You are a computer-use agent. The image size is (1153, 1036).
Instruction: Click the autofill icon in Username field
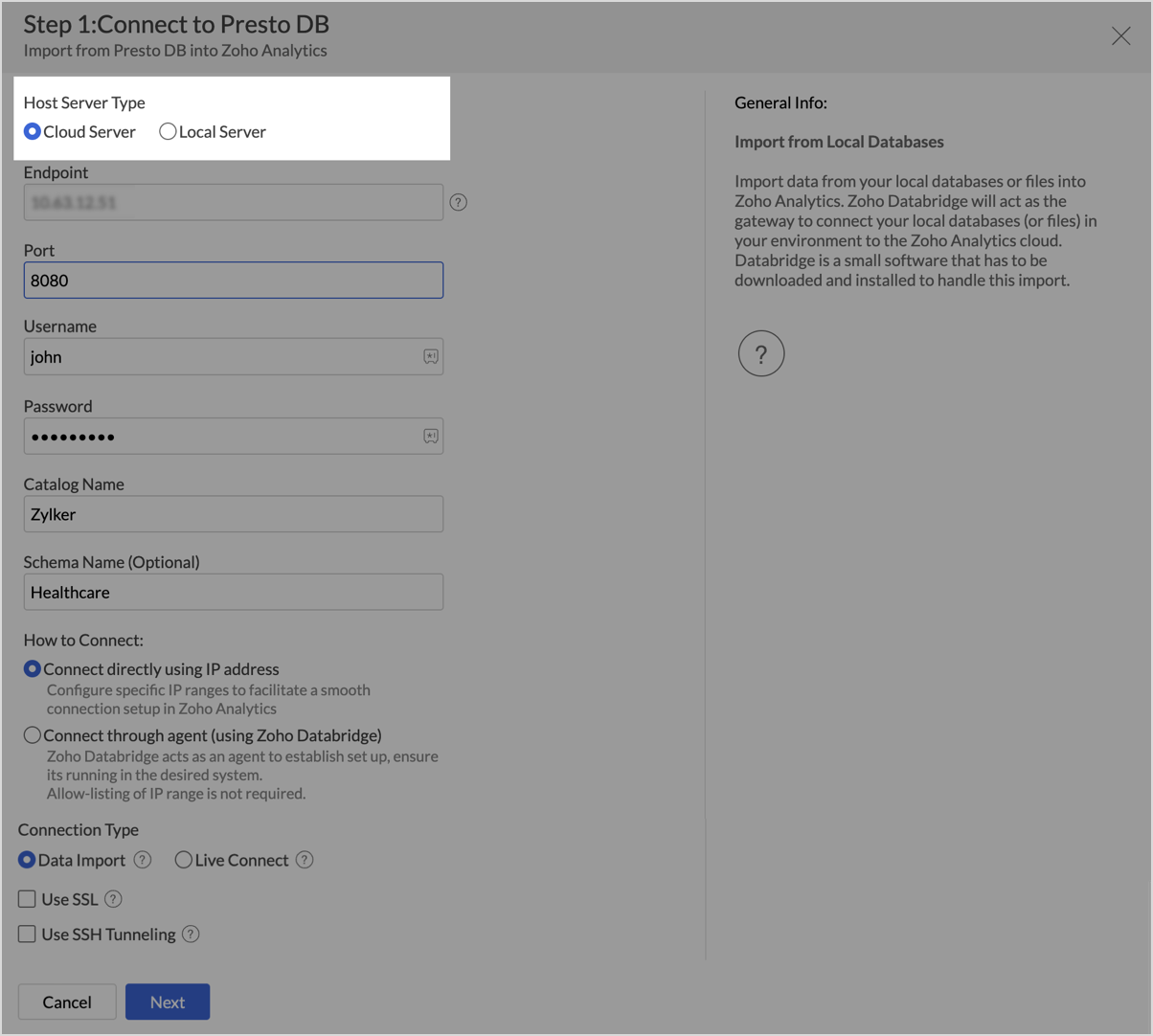pyautogui.click(x=431, y=356)
